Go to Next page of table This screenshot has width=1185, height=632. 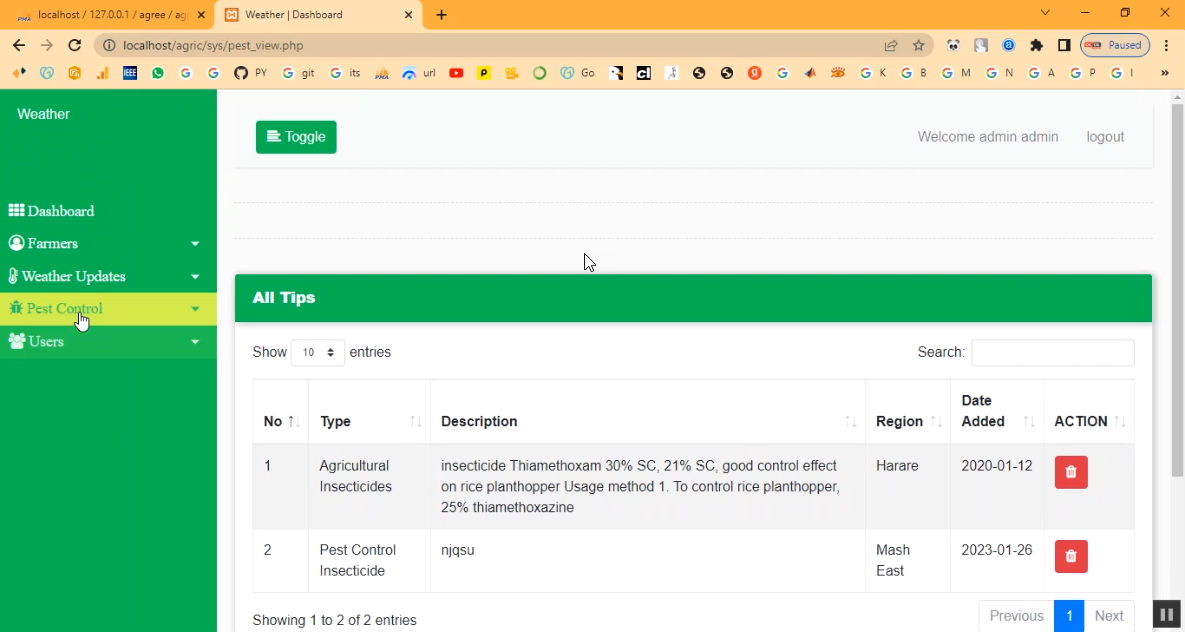1108,616
